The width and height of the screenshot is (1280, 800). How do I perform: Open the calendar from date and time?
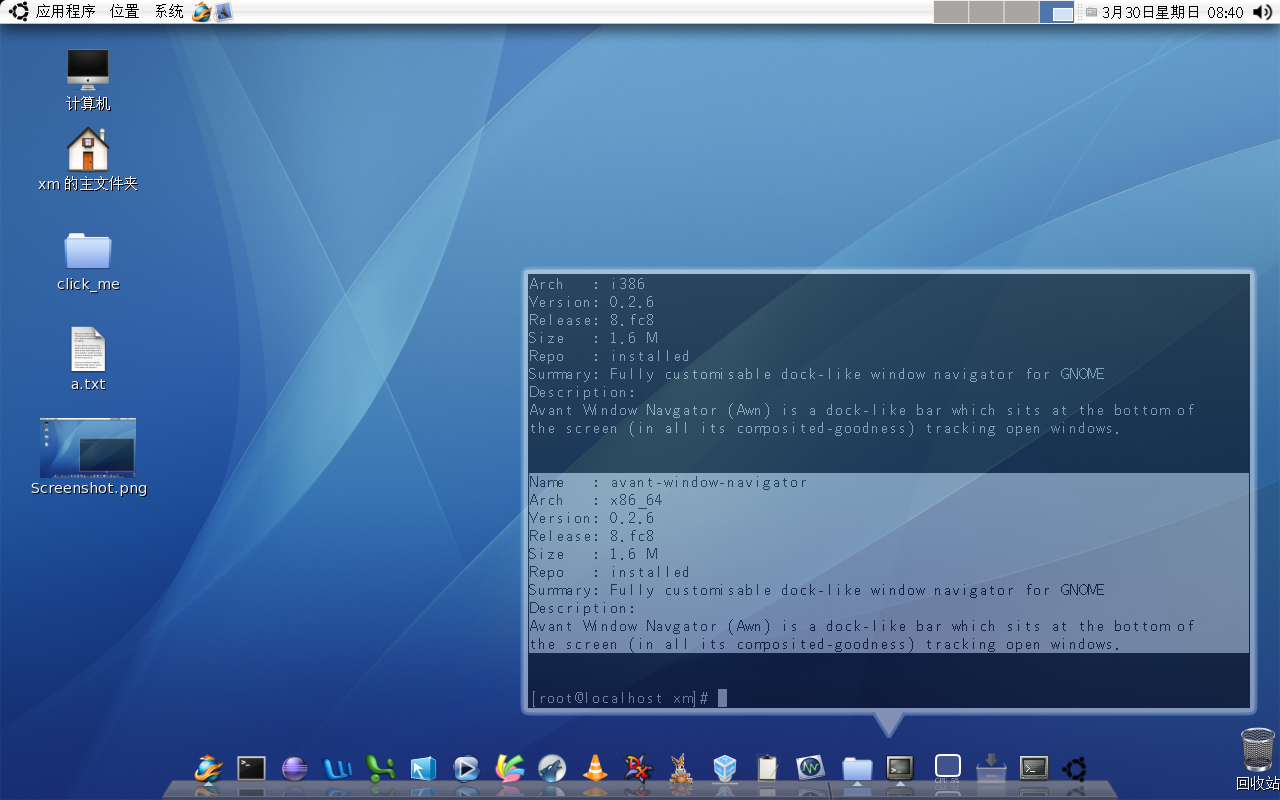(x=1172, y=12)
